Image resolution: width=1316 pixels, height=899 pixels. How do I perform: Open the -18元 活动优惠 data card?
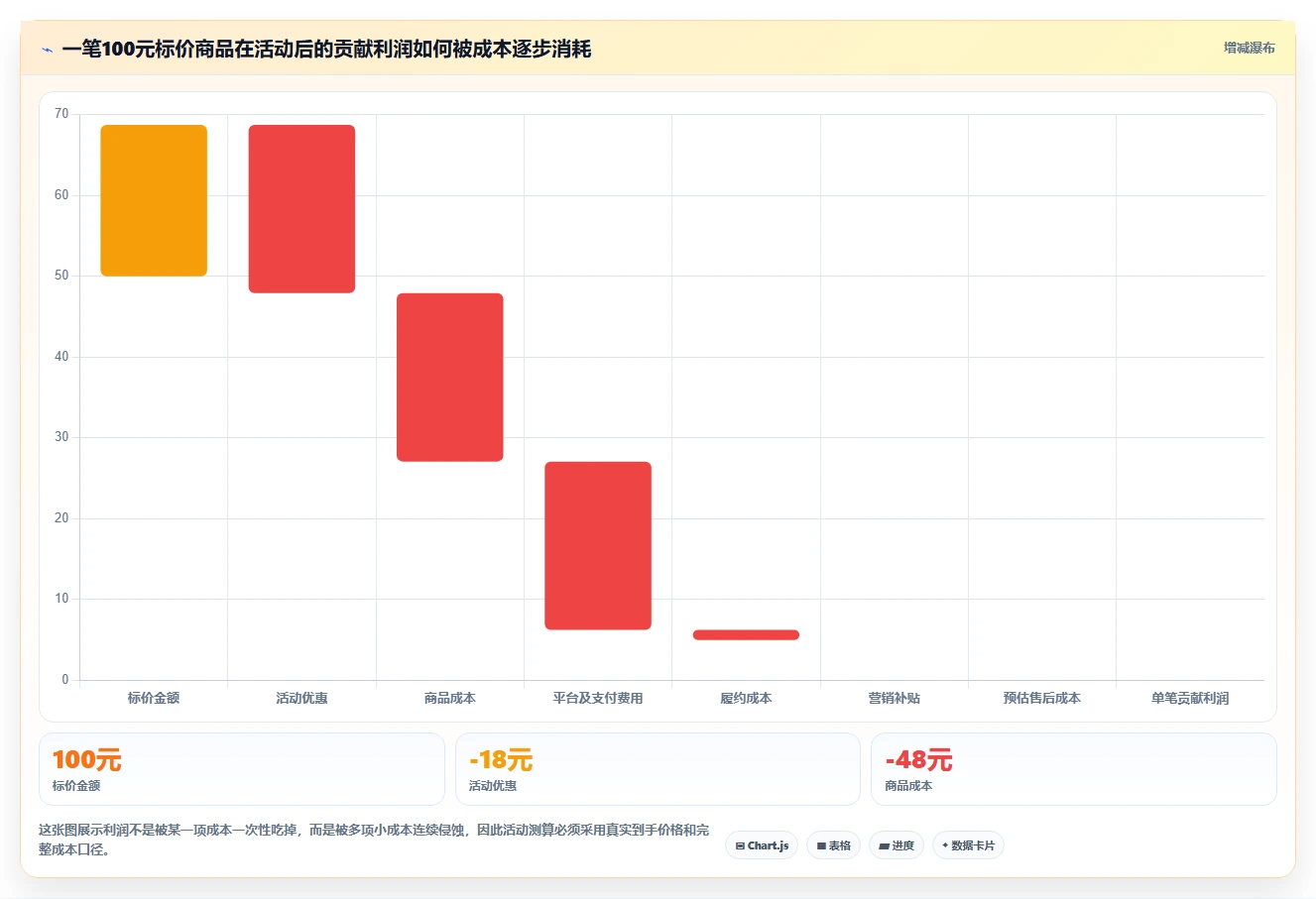pyautogui.click(x=658, y=769)
